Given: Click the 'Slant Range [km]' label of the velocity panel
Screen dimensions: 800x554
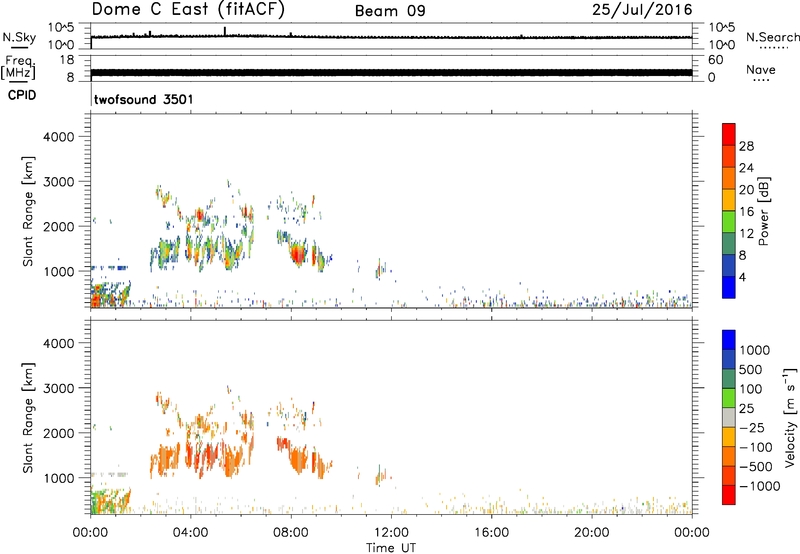Looking at the screenshot, I should pos(28,418).
